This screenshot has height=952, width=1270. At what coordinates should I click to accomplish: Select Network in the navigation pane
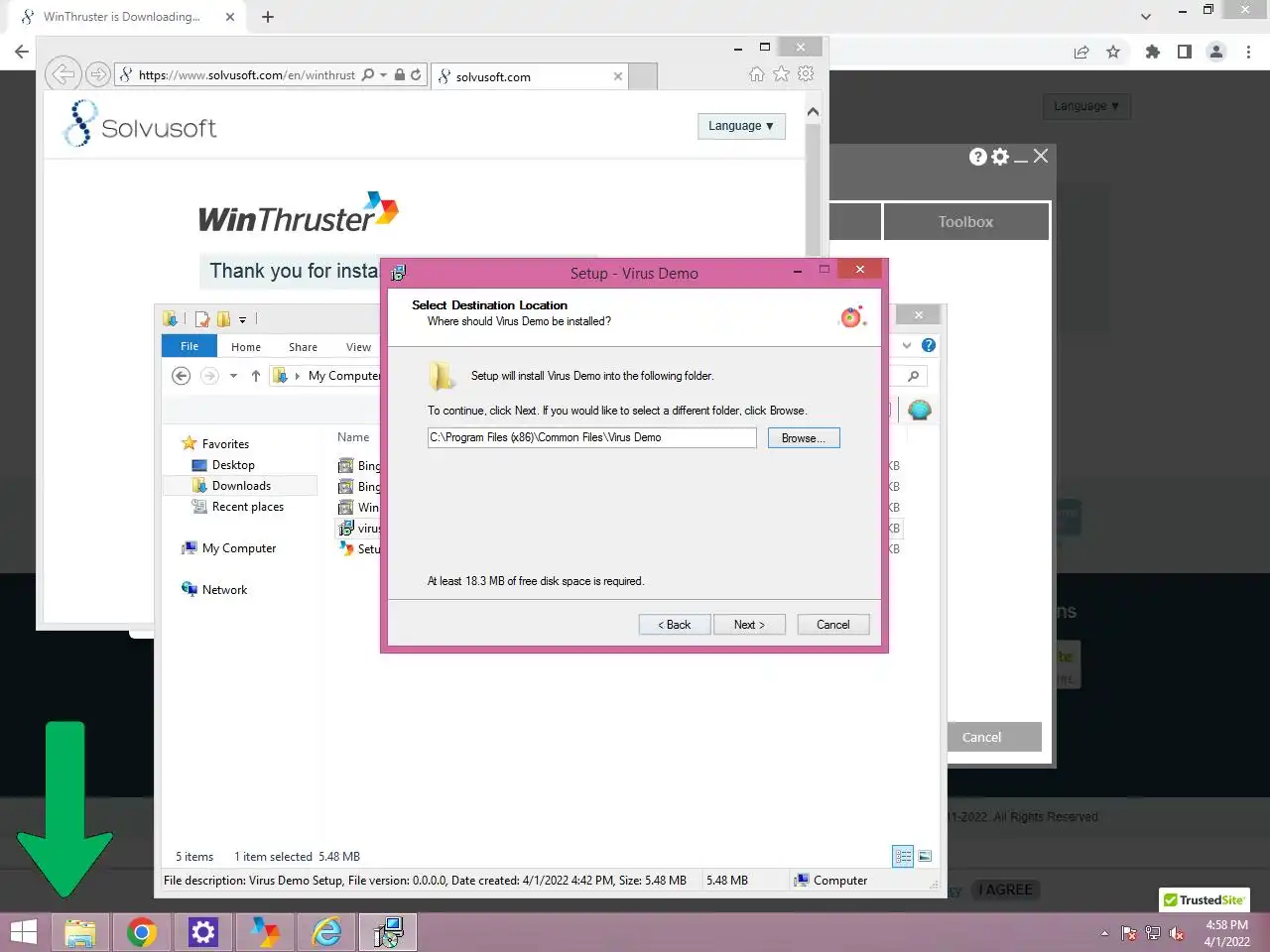pyautogui.click(x=225, y=590)
